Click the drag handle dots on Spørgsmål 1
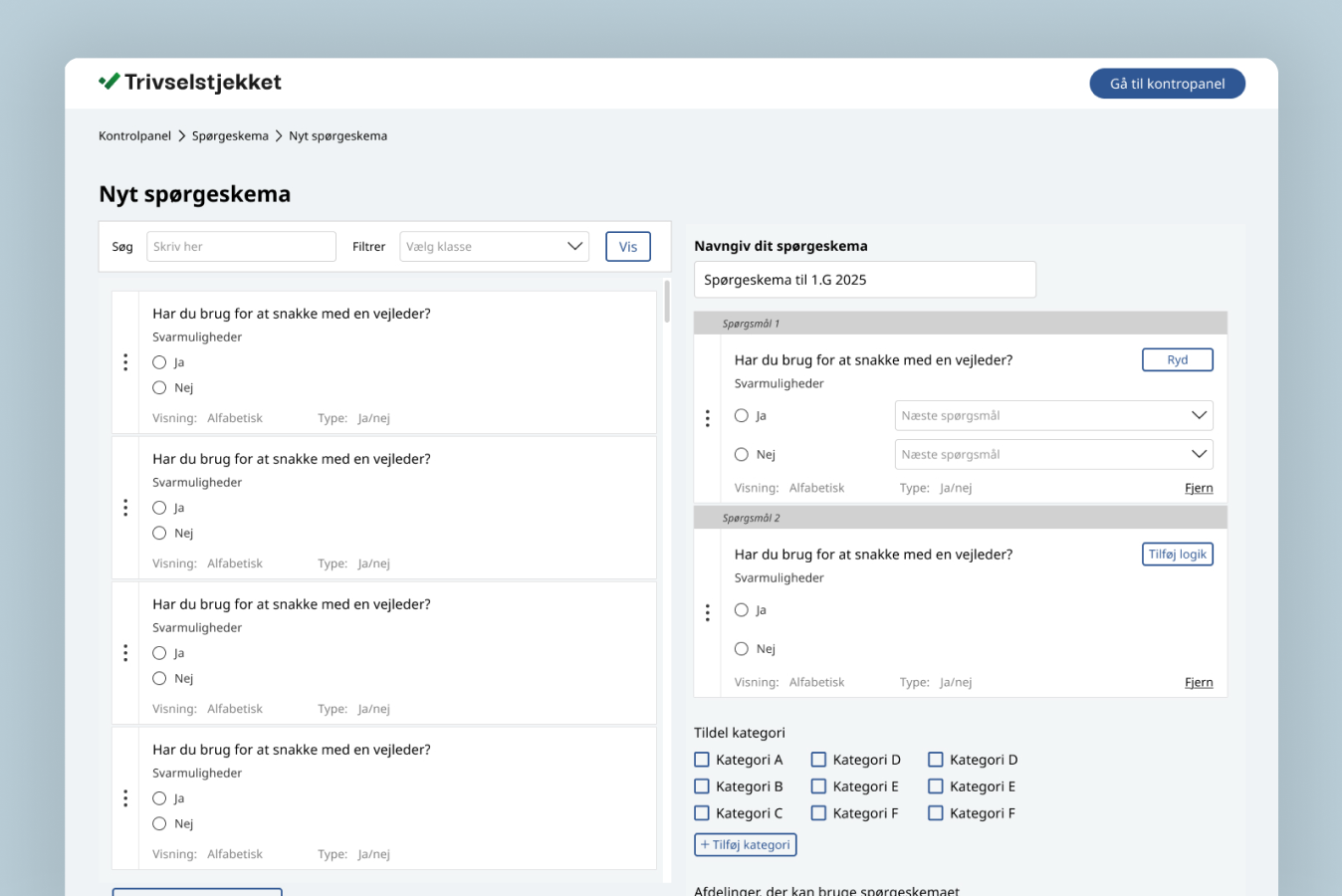1342x896 pixels. coord(708,418)
